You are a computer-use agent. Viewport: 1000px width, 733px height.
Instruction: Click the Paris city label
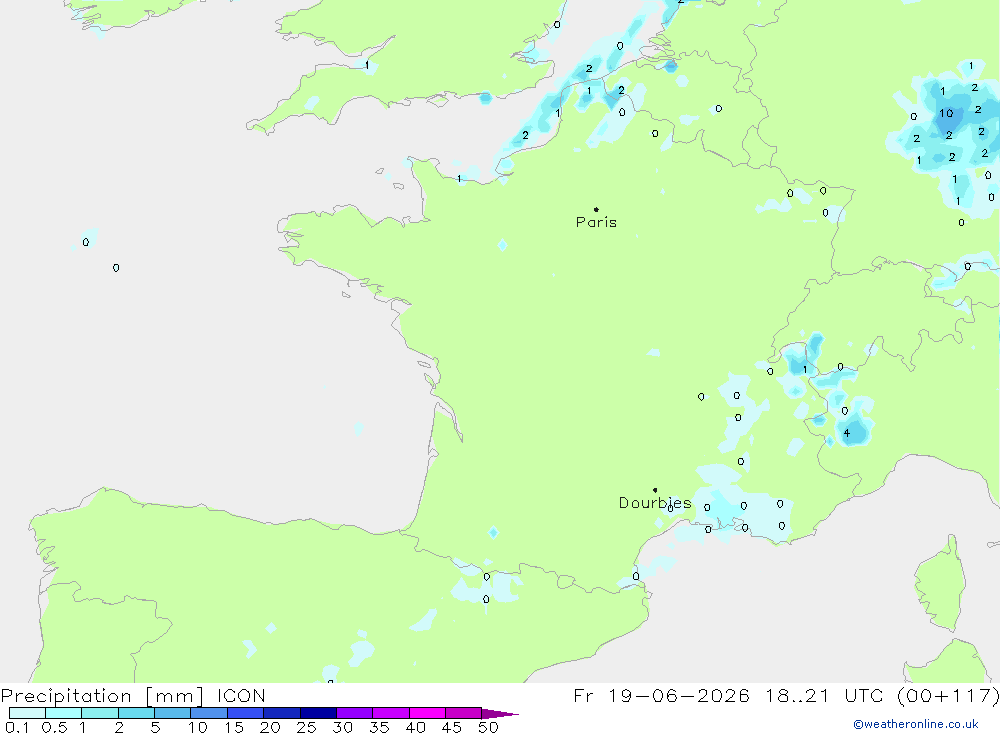point(596,222)
